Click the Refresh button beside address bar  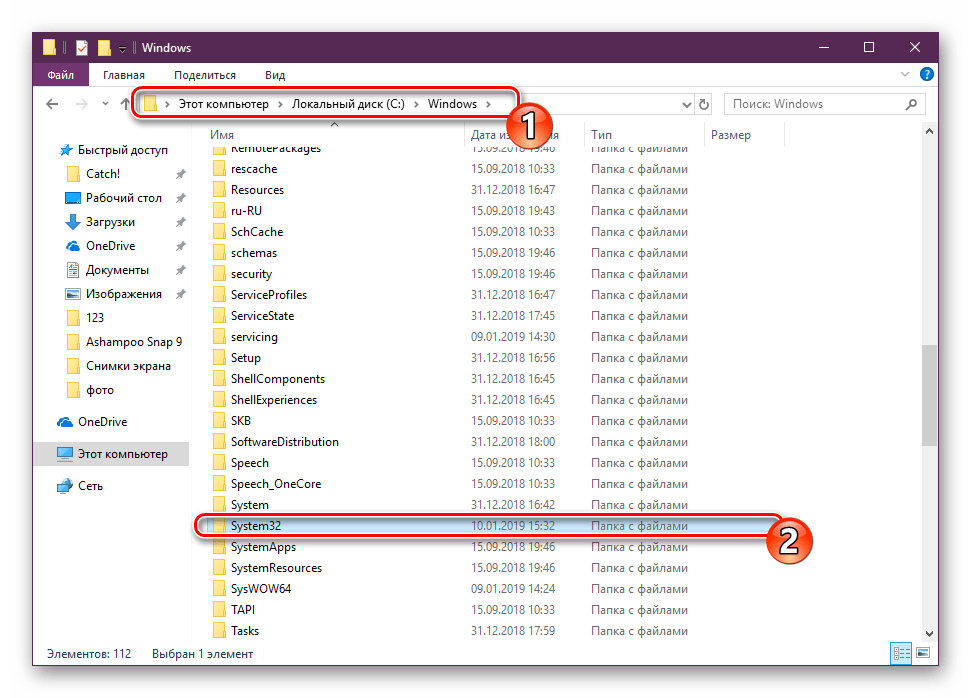(703, 105)
